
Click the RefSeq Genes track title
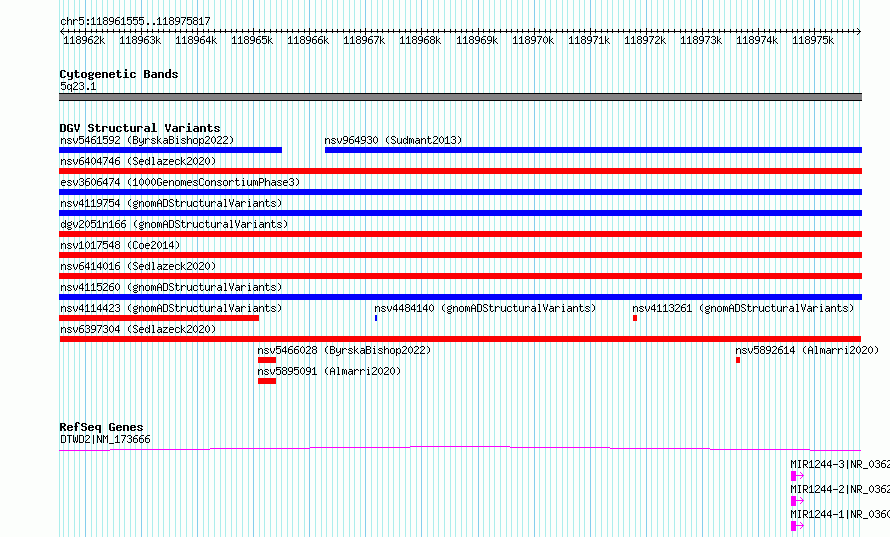tap(101, 427)
